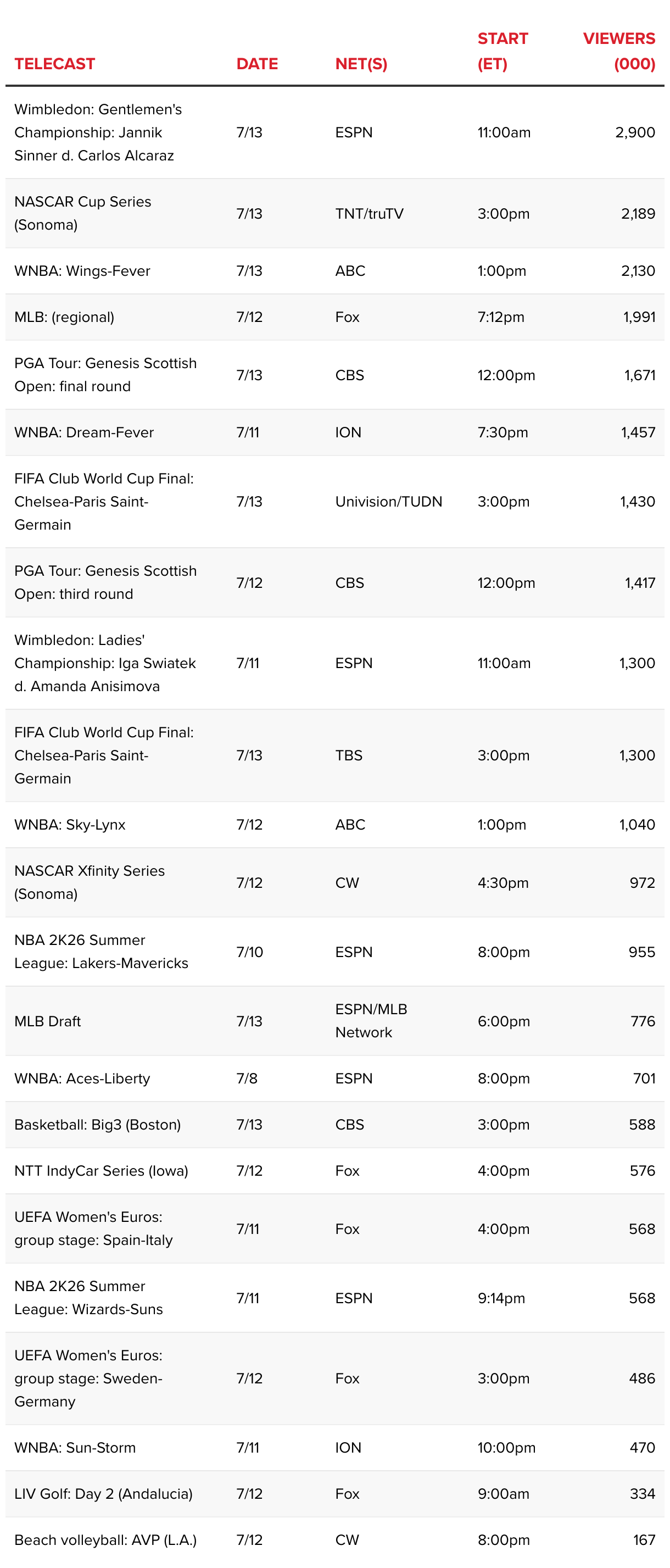Select the NASCAR Cup Series (Sonoma) telecast
Viewport: 670px width, 1568px height.
point(83,213)
